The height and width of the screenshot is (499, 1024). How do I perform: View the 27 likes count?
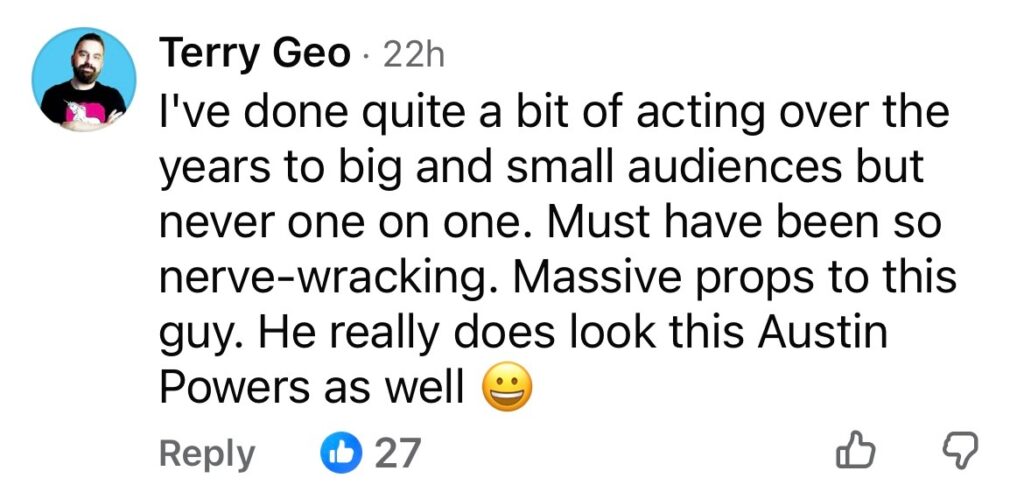pos(397,454)
